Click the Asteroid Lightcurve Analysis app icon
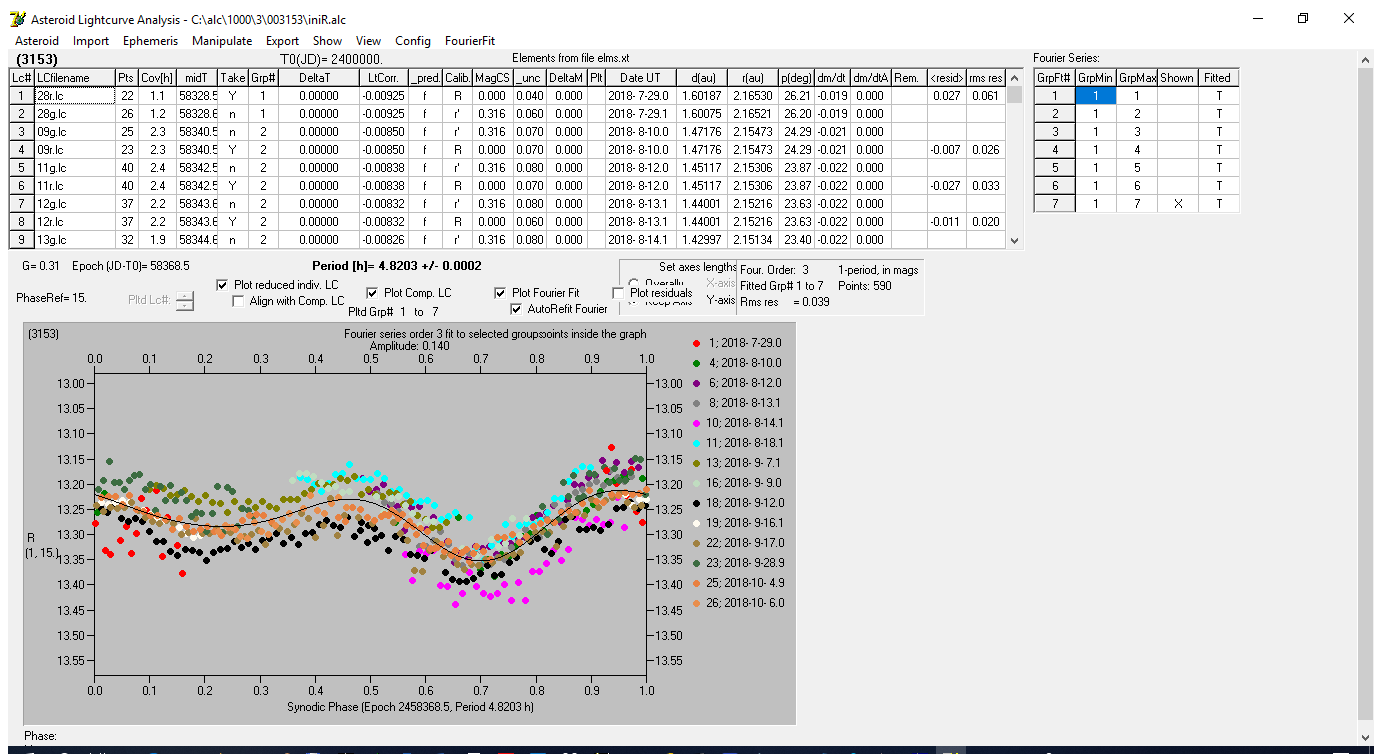This screenshot has width=1382, height=754. click(x=17, y=19)
